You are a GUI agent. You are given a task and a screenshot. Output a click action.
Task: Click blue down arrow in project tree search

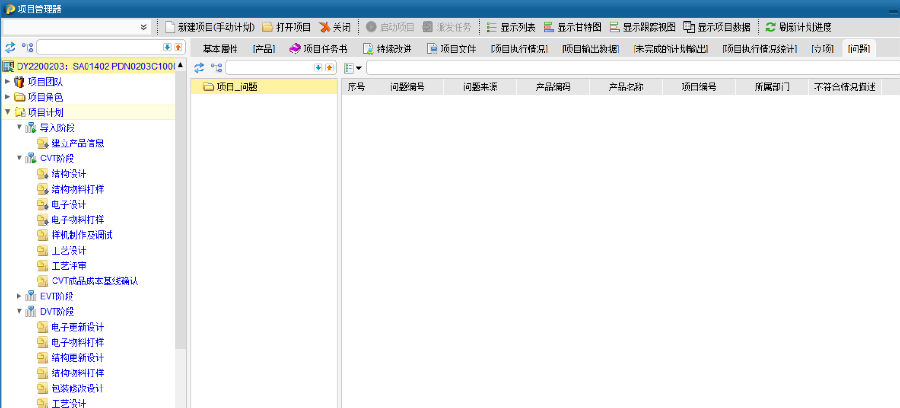(x=167, y=48)
